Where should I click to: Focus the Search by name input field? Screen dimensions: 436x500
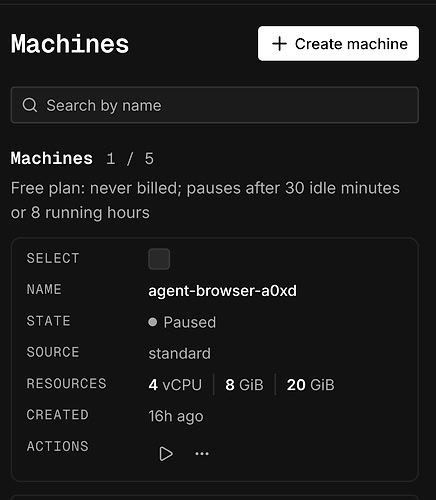[x=215, y=105]
